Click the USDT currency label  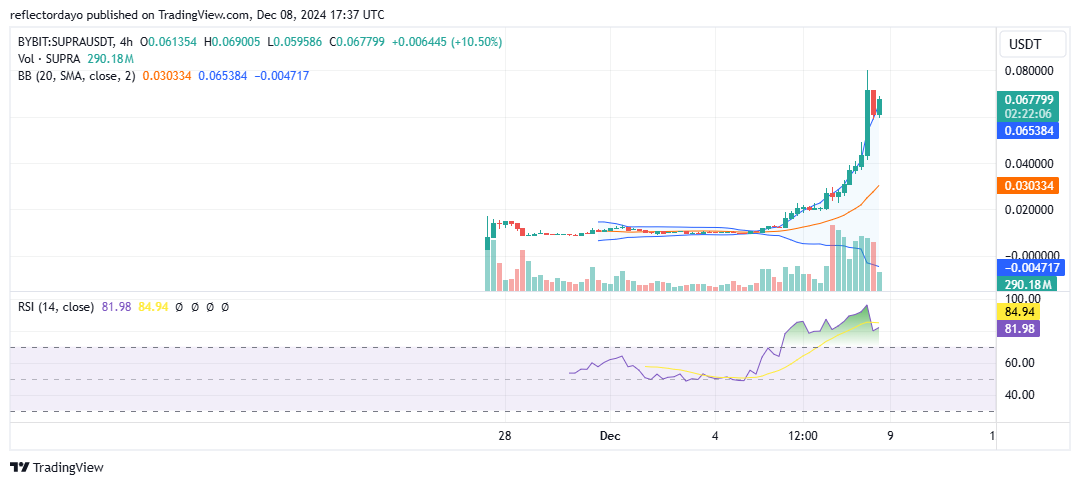pyautogui.click(x=1024, y=45)
